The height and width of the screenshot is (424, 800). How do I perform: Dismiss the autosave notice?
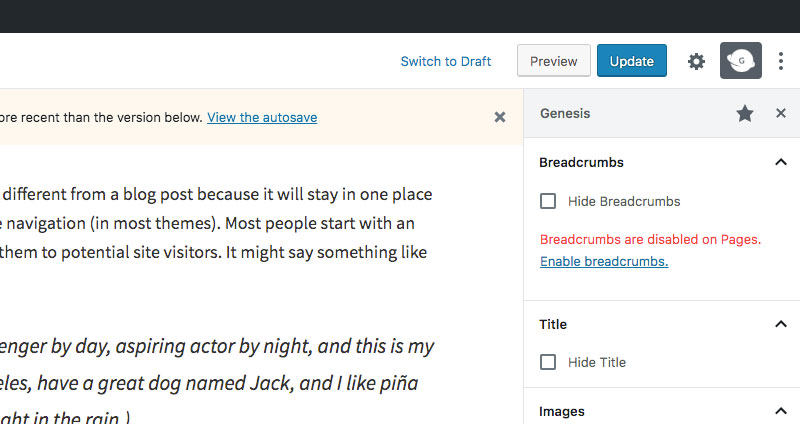click(x=500, y=117)
